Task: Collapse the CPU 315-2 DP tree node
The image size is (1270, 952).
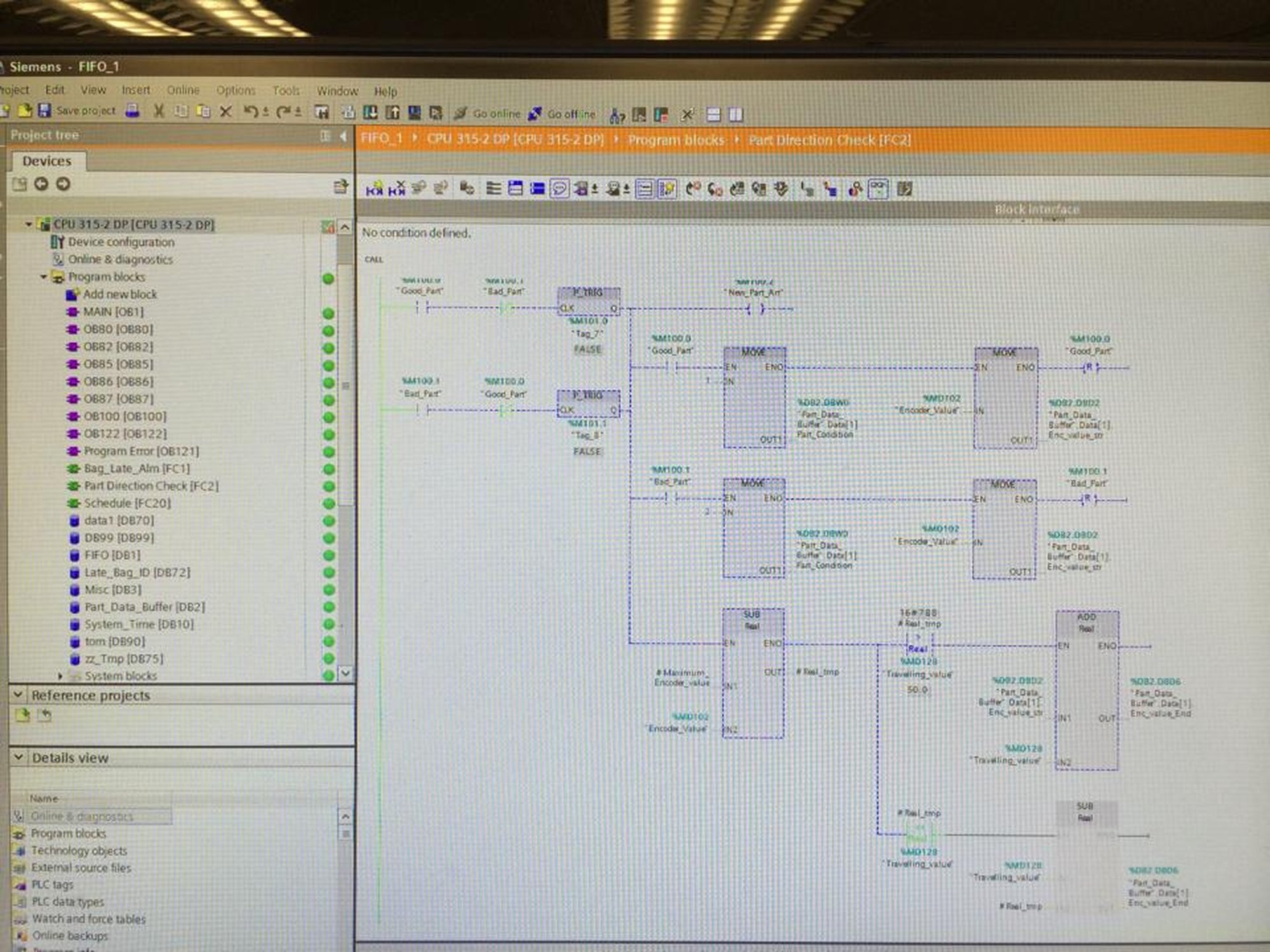Action: (x=29, y=225)
